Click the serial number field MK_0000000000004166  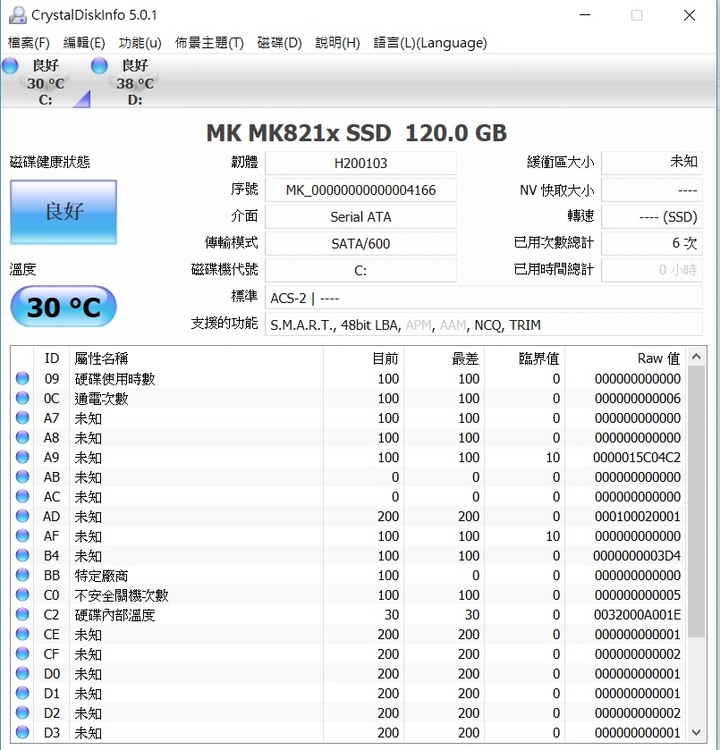tap(361, 190)
